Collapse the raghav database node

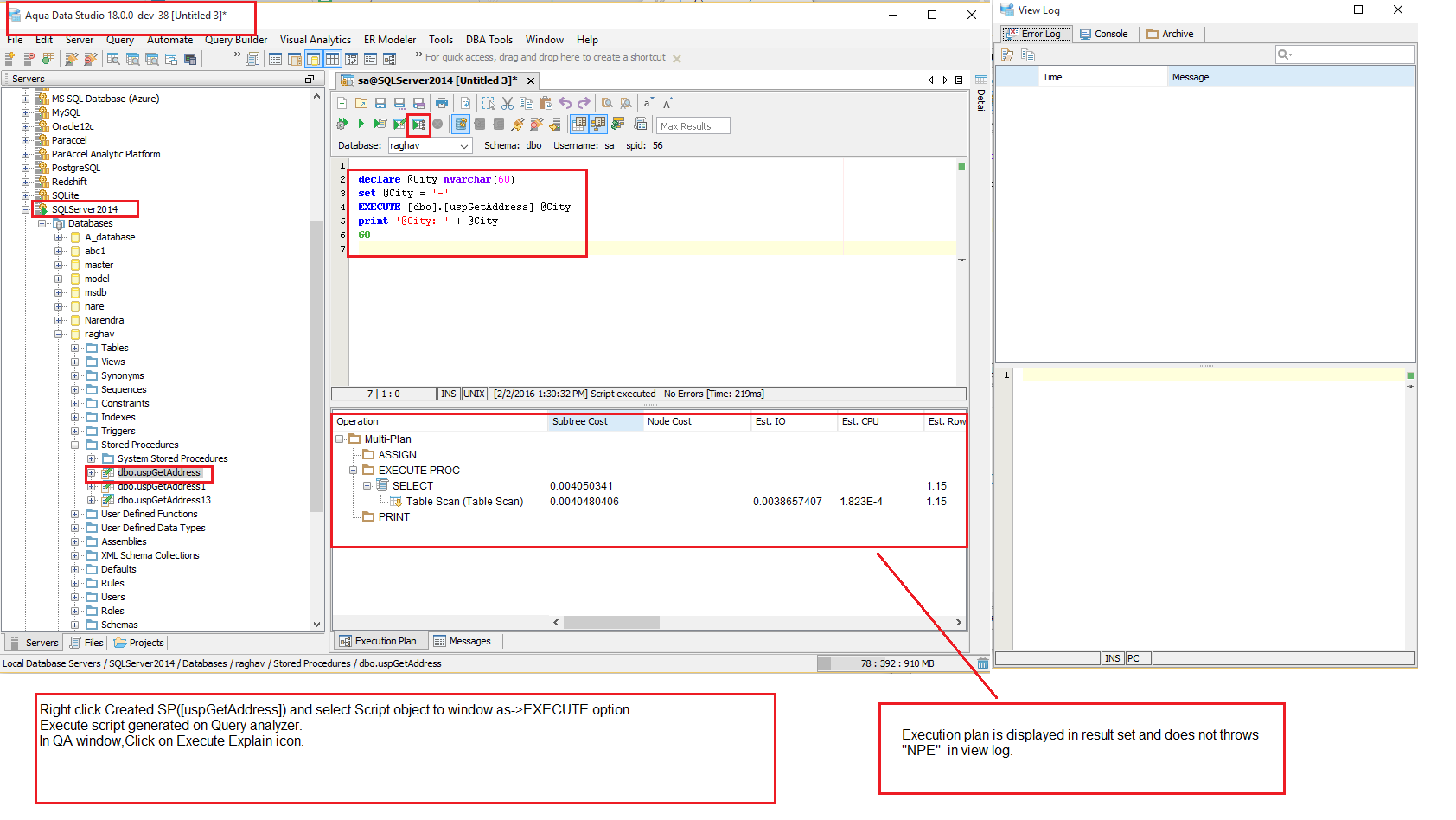point(59,334)
